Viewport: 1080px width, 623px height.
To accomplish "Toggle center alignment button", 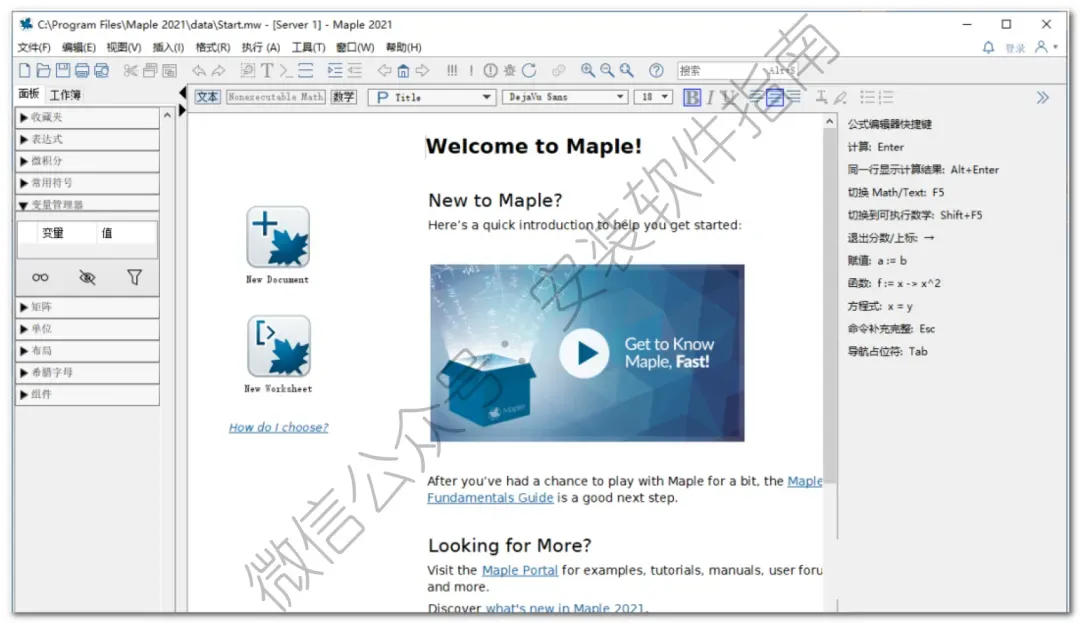I will tap(775, 97).
